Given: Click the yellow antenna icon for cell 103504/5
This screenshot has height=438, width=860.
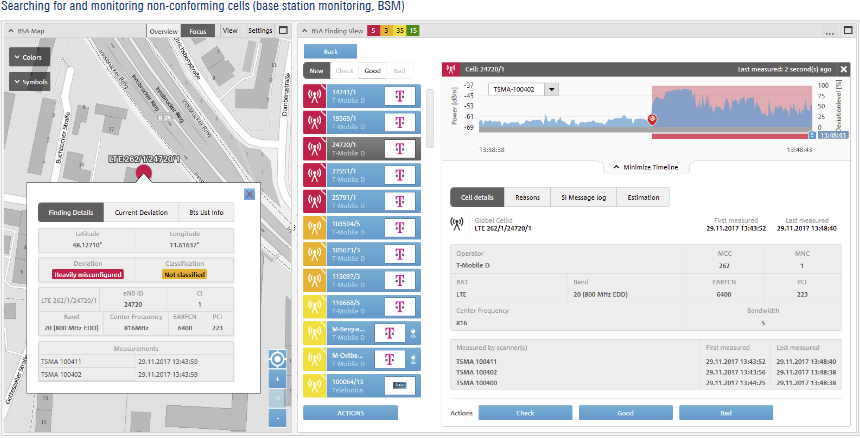Looking at the screenshot, I should (x=312, y=227).
